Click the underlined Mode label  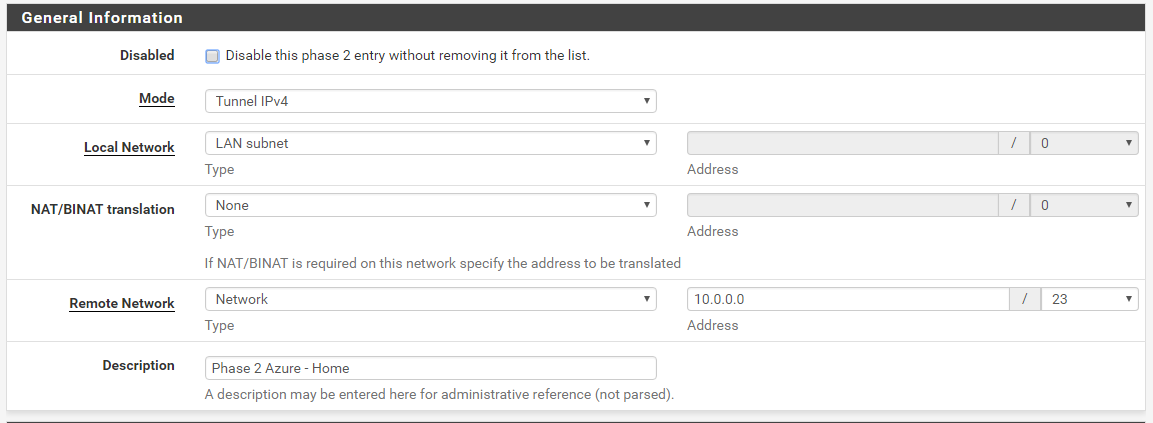pyautogui.click(x=157, y=98)
